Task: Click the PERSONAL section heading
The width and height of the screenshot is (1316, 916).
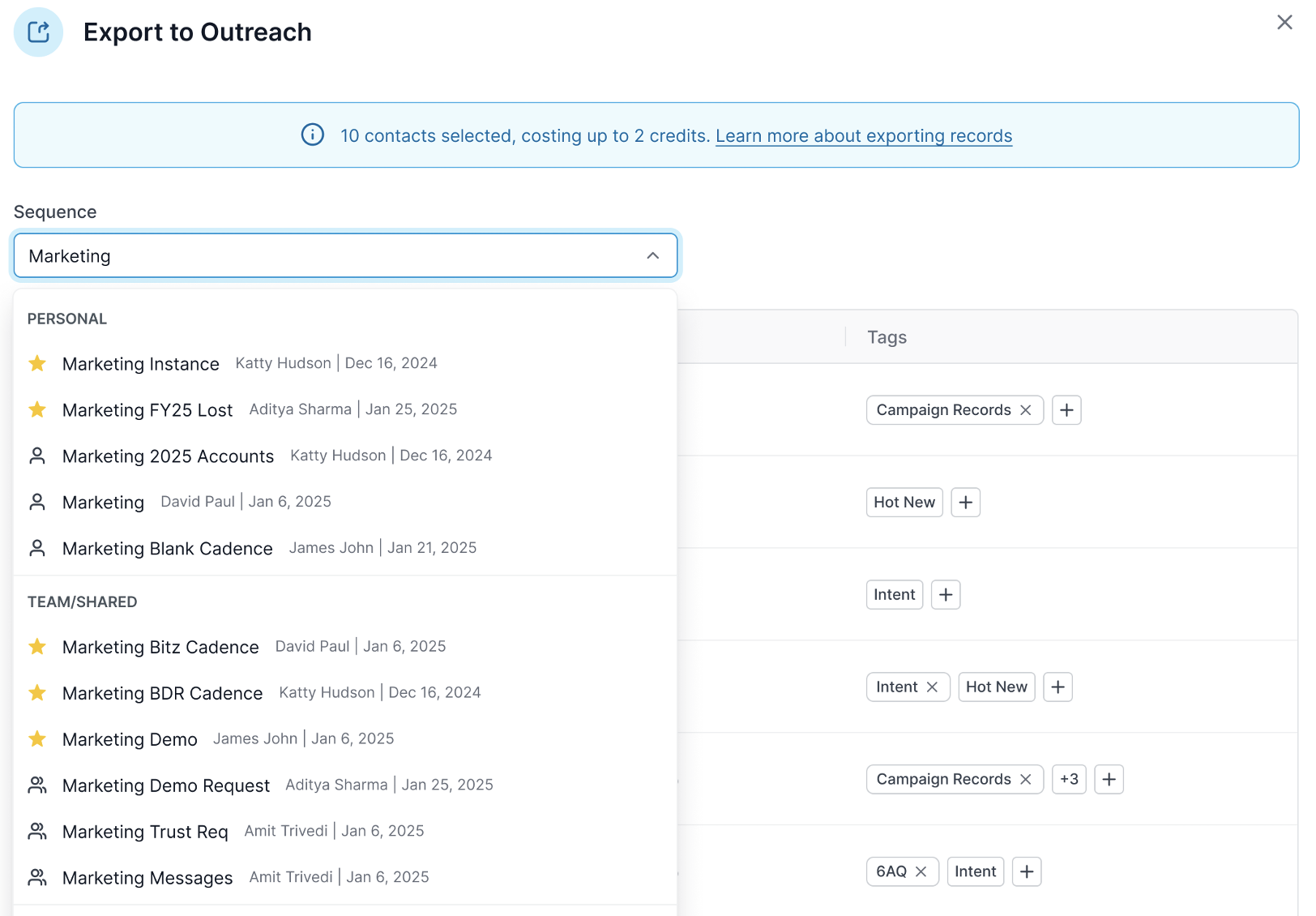Action: (67, 319)
